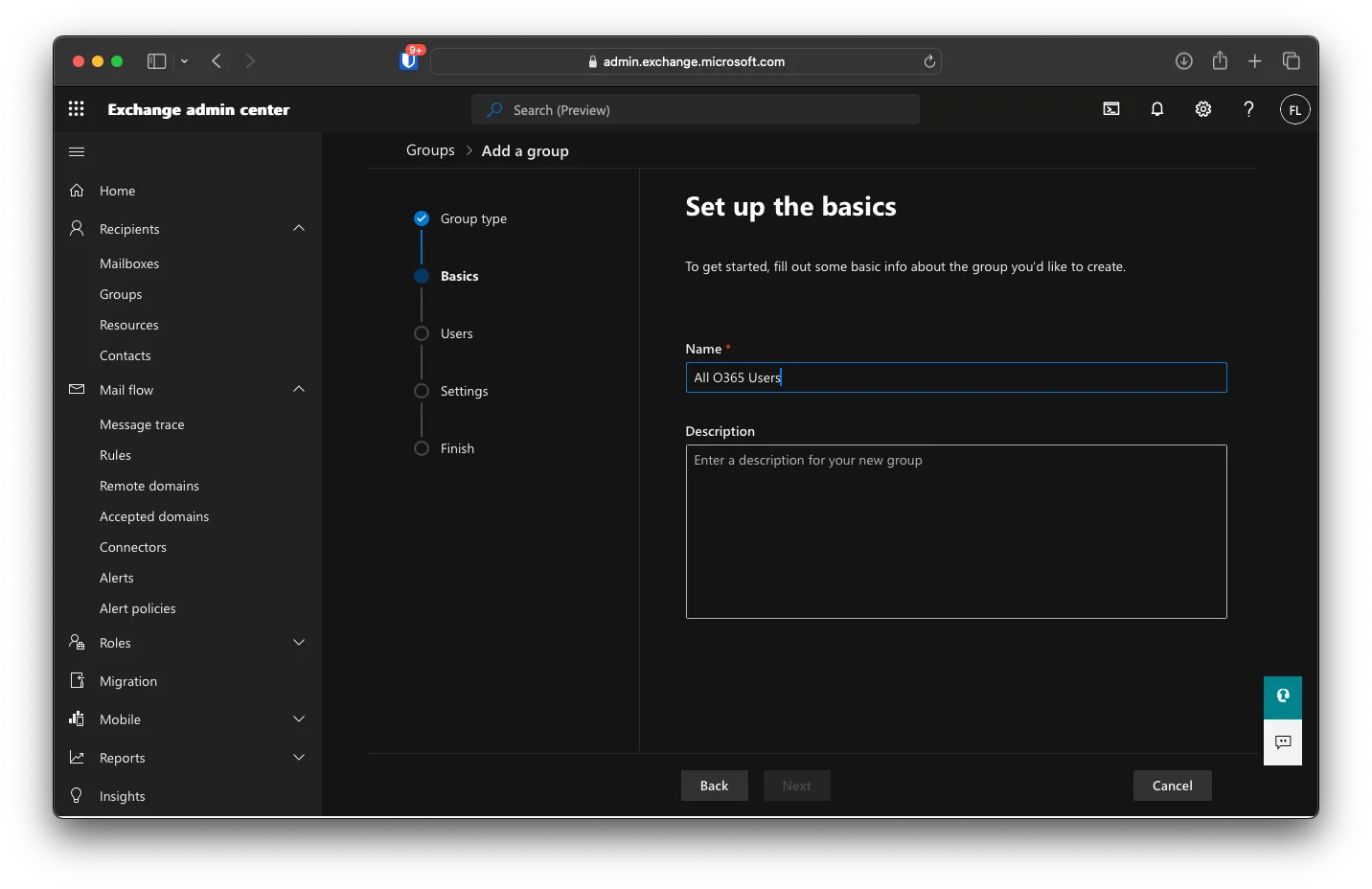The width and height of the screenshot is (1372, 889).
Task: Click the Safari share icon
Action: [x=1220, y=60]
